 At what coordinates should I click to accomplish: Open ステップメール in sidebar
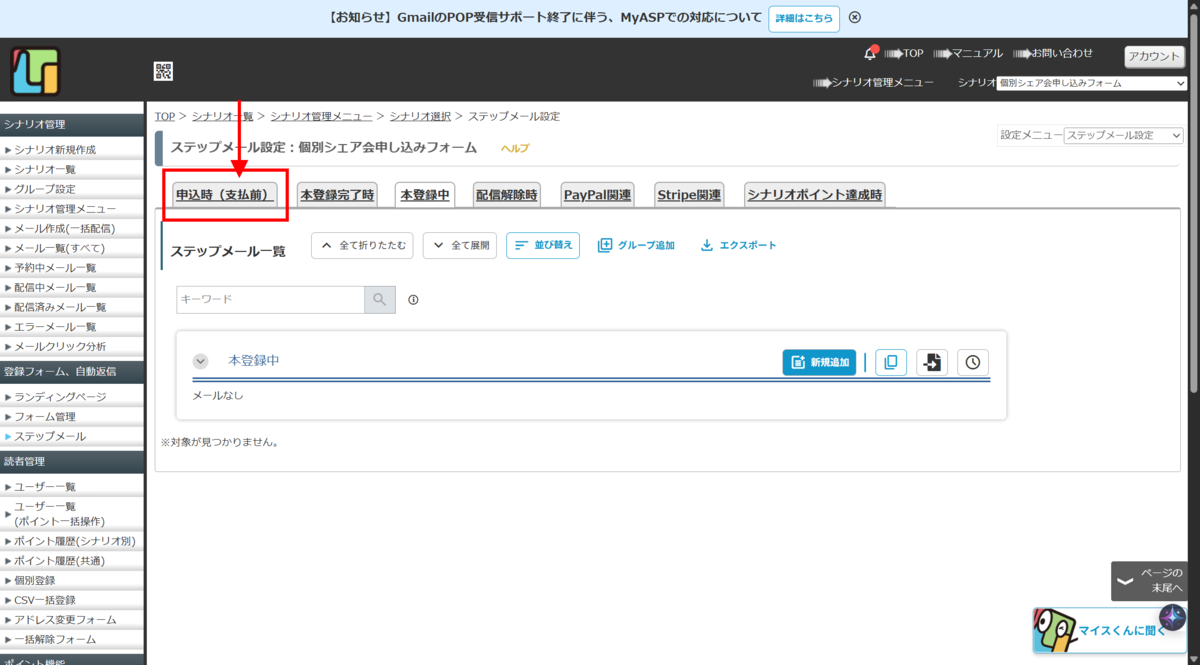[x=50, y=437]
